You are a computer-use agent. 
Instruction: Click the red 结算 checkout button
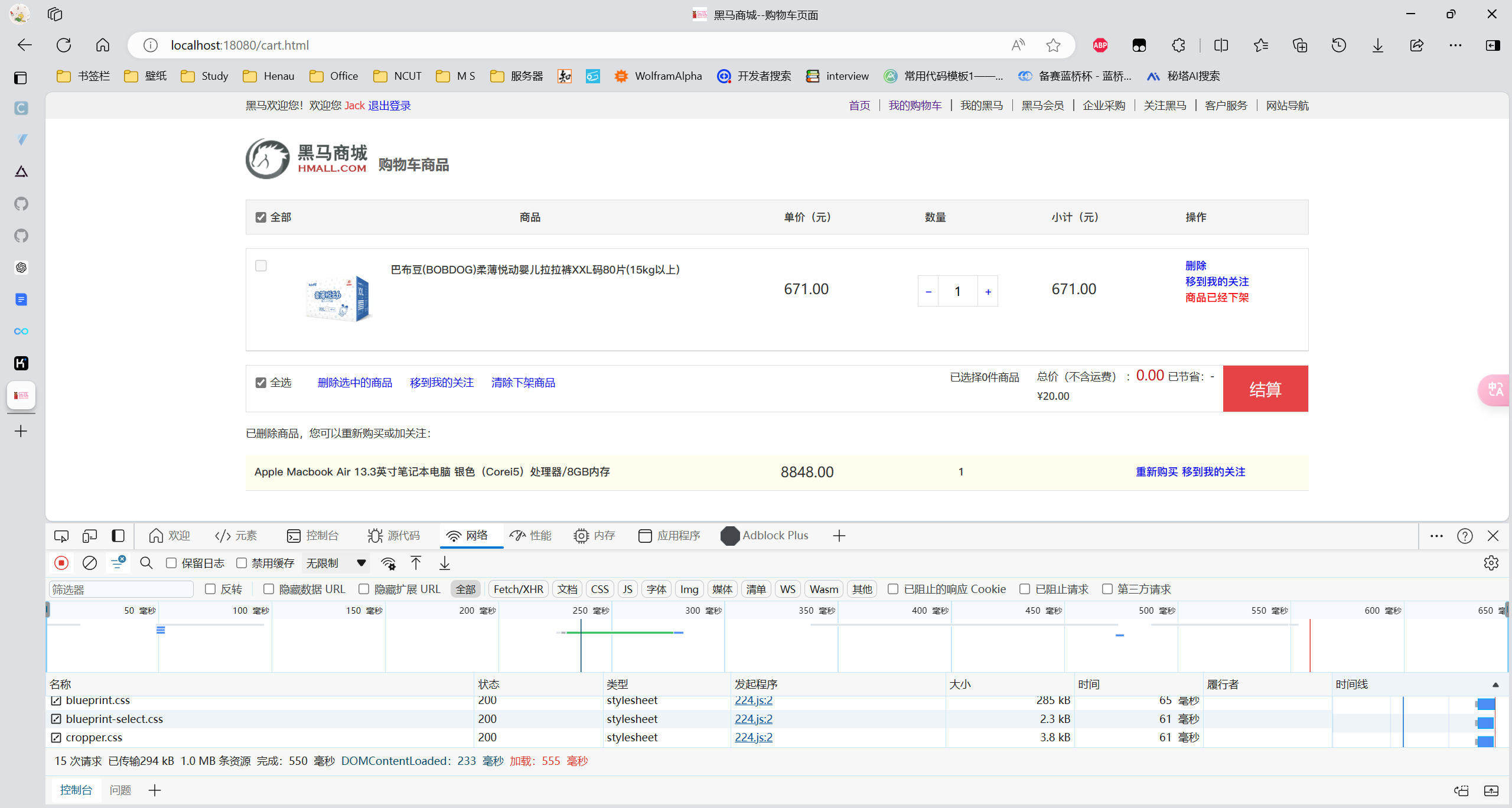1265,389
